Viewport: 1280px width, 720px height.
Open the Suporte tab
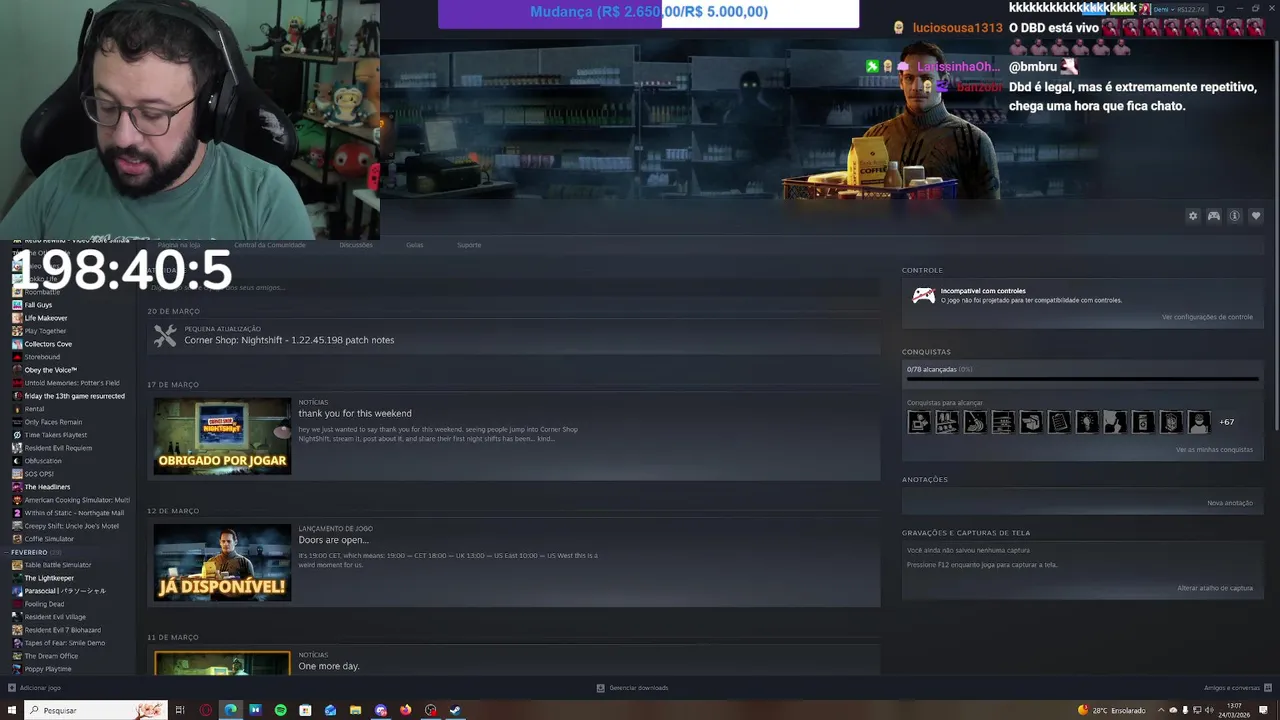(469, 245)
